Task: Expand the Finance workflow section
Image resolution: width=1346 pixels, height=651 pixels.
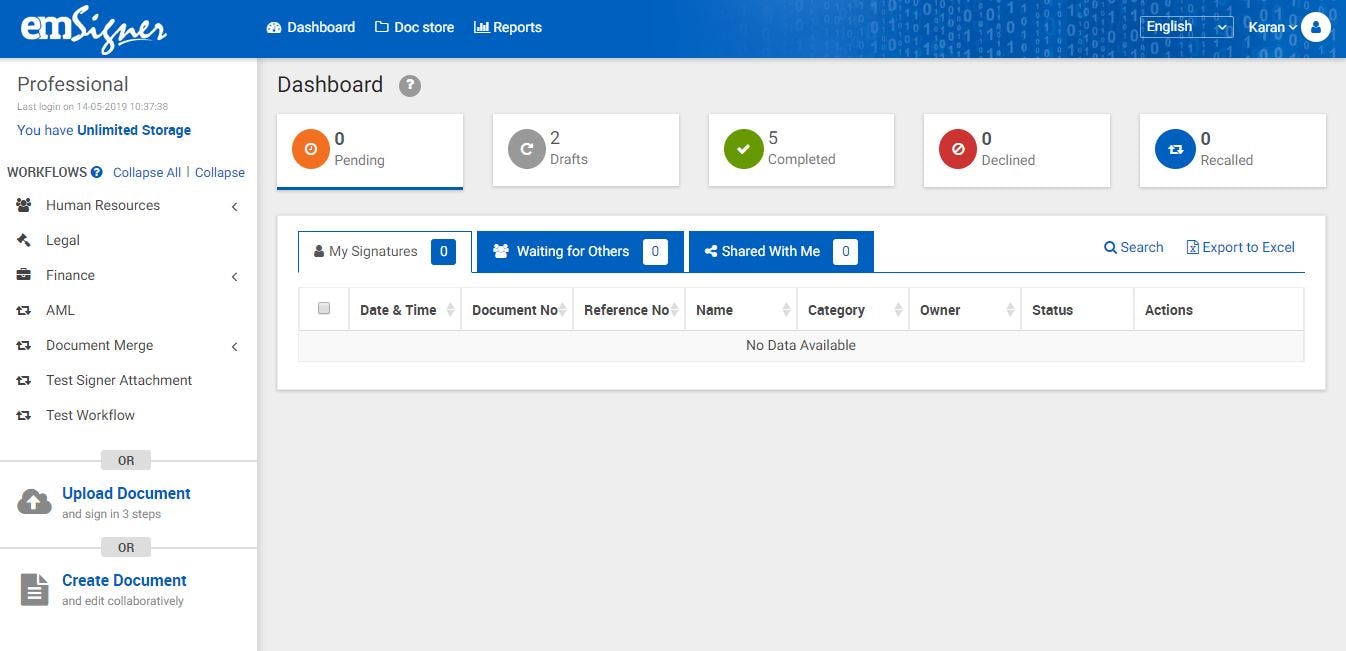Action: pos(234,276)
